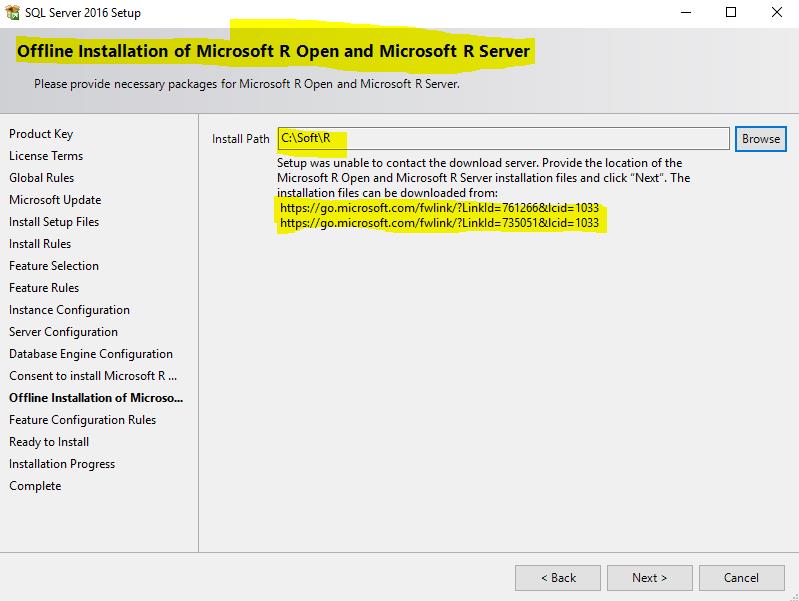The width and height of the screenshot is (799, 601).
Task: Select Feature Rules step
Action: tap(44, 288)
